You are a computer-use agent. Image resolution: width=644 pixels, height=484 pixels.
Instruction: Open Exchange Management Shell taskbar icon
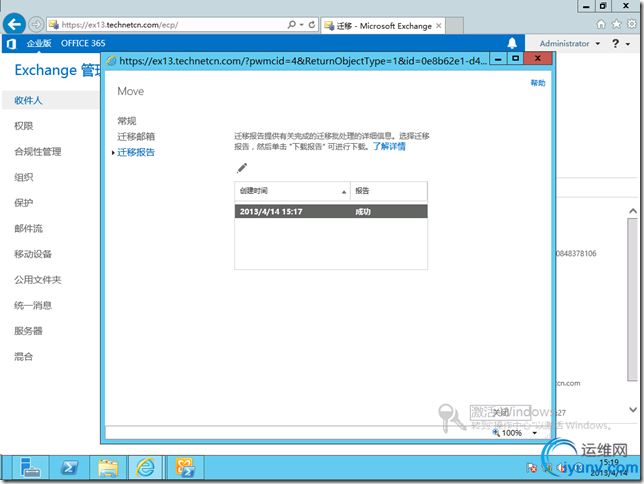[185, 468]
